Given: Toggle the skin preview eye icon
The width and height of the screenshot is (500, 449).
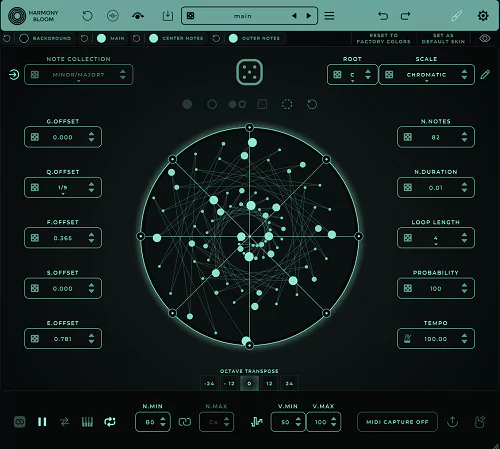Looking at the screenshot, I should (x=485, y=38).
